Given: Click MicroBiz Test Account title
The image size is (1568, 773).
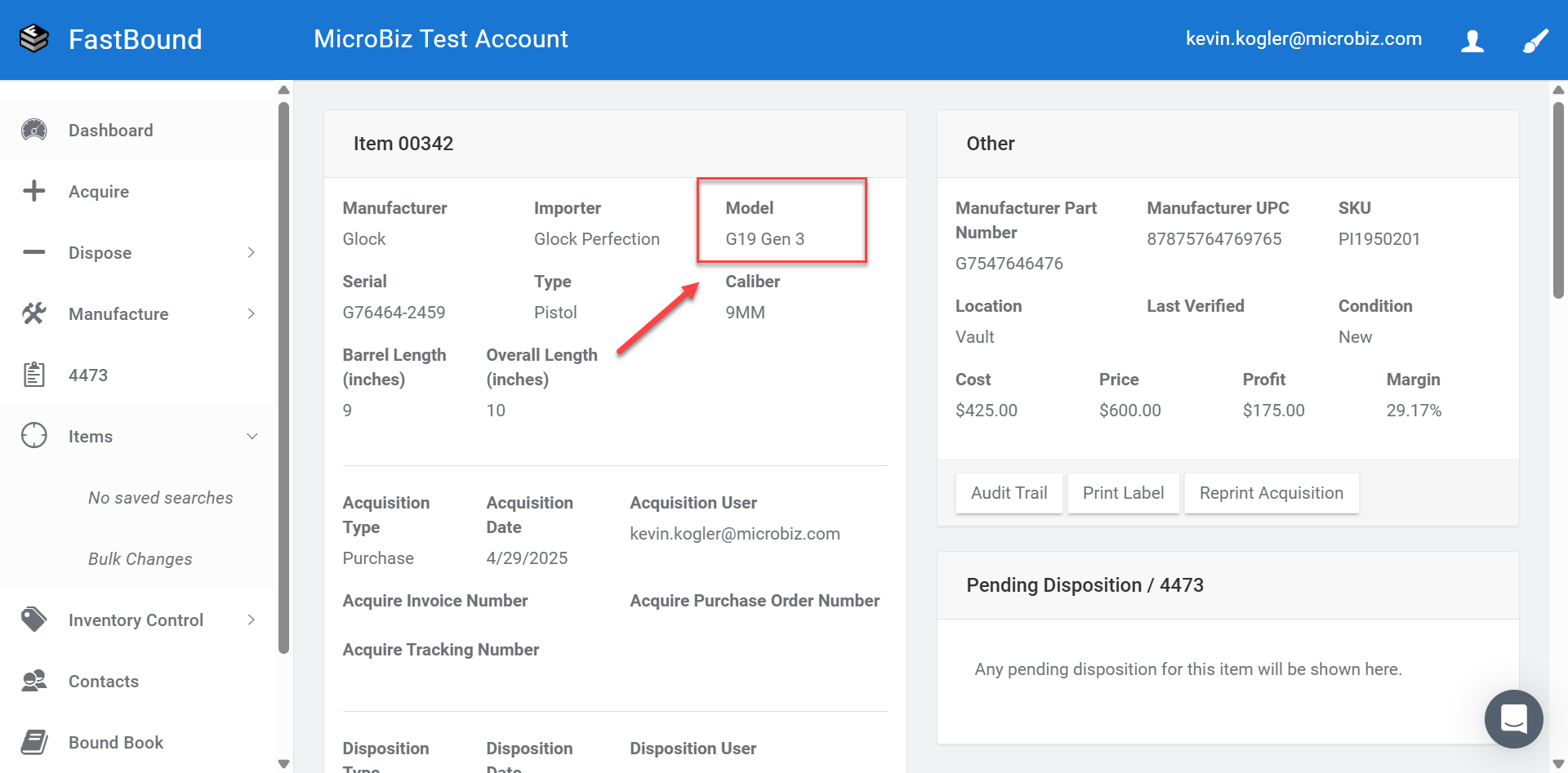Looking at the screenshot, I should point(441,39).
